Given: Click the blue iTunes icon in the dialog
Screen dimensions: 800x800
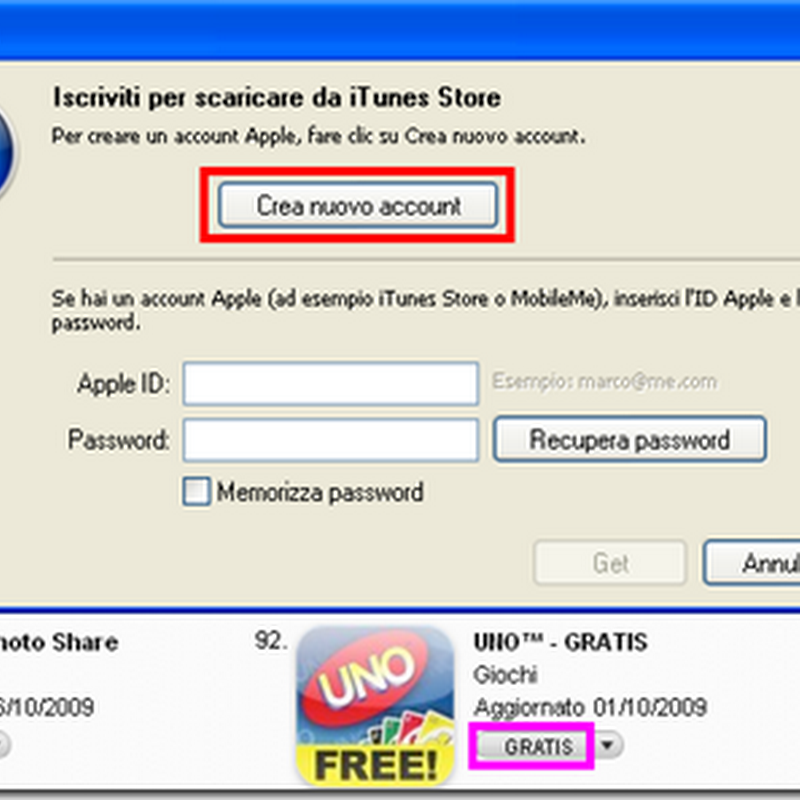Looking at the screenshot, I should click(x=7, y=152).
